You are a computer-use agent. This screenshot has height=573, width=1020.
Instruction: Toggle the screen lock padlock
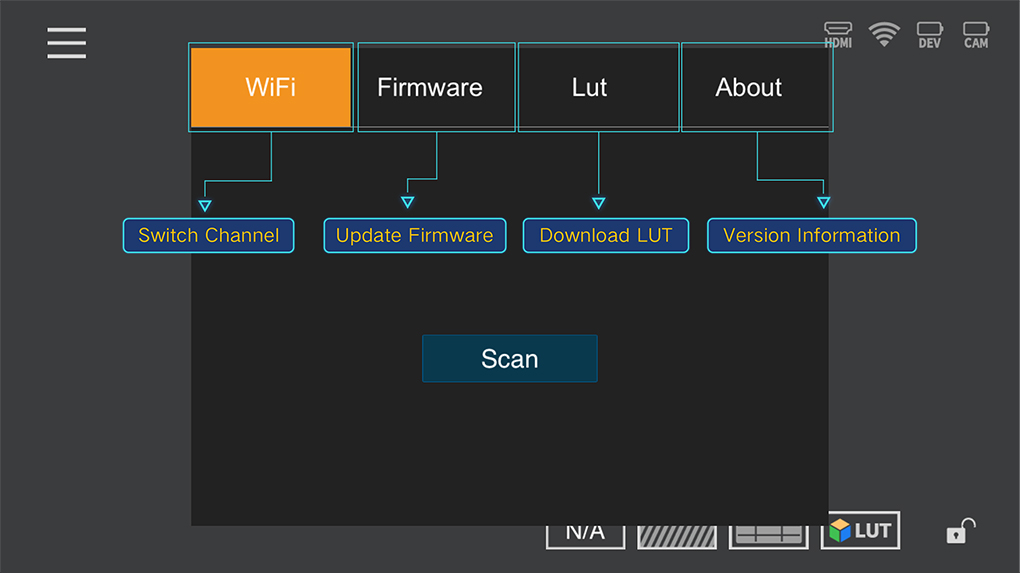pyautogui.click(x=959, y=531)
